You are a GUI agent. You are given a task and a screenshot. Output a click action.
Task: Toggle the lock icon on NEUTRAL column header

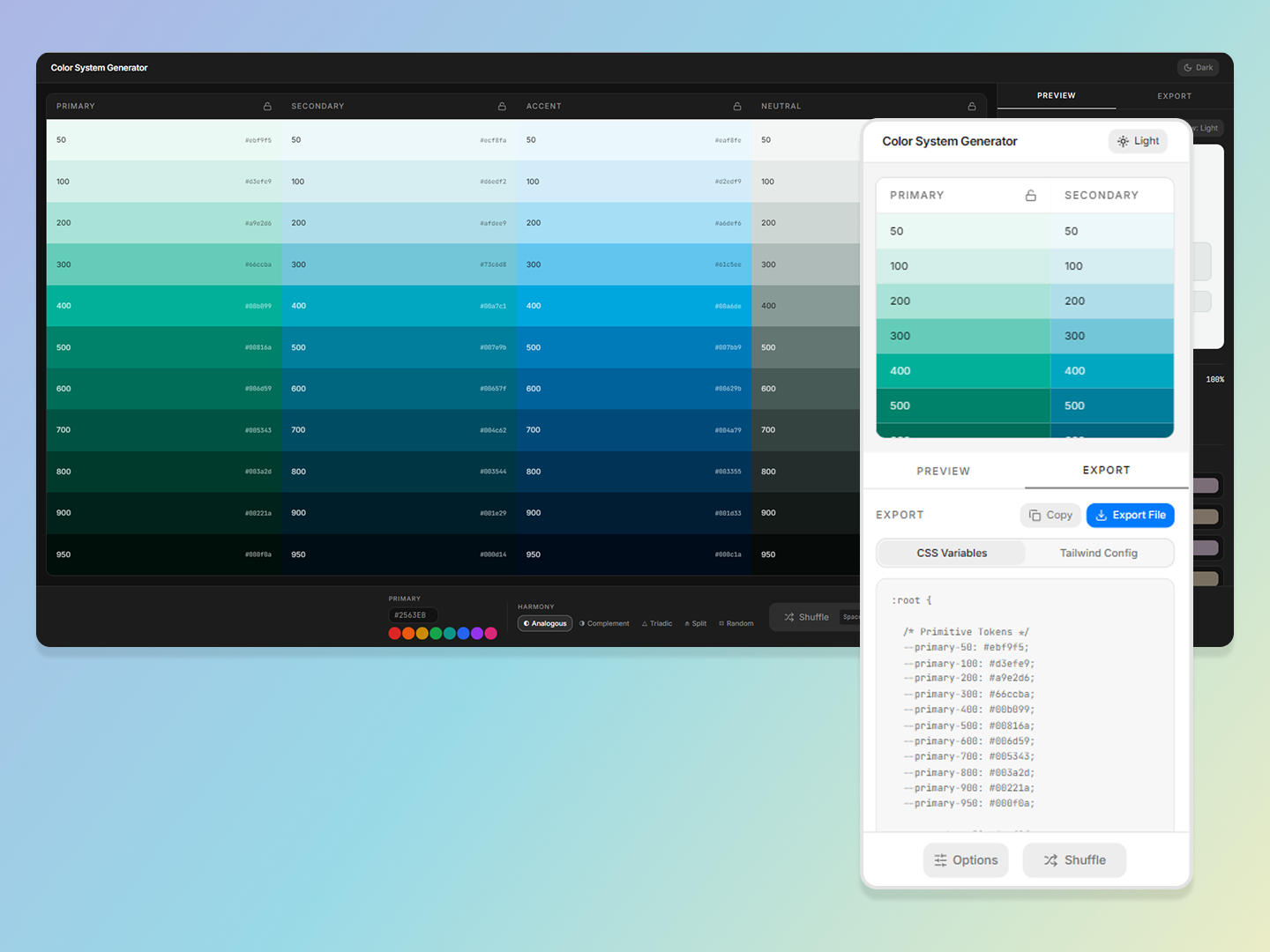click(x=972, y=106)
